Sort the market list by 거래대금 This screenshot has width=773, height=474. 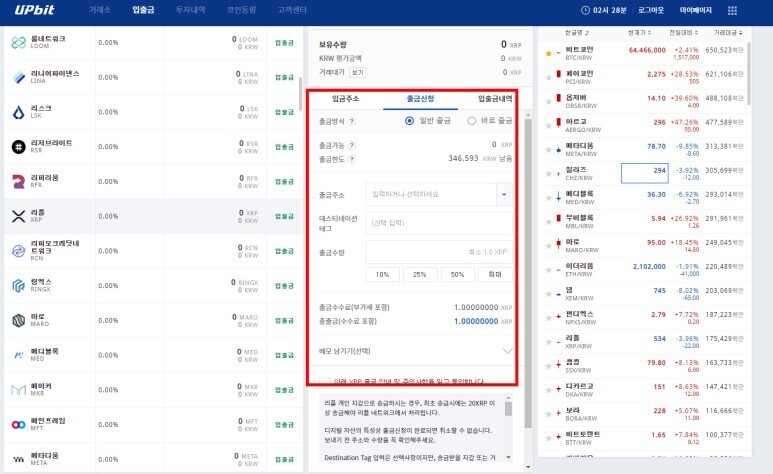coord(728,33)
